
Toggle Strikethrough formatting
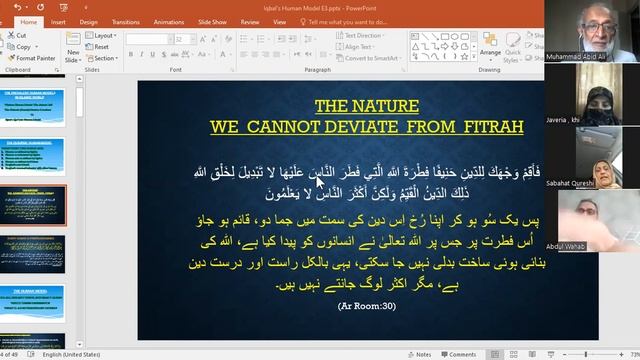point(174,54)
